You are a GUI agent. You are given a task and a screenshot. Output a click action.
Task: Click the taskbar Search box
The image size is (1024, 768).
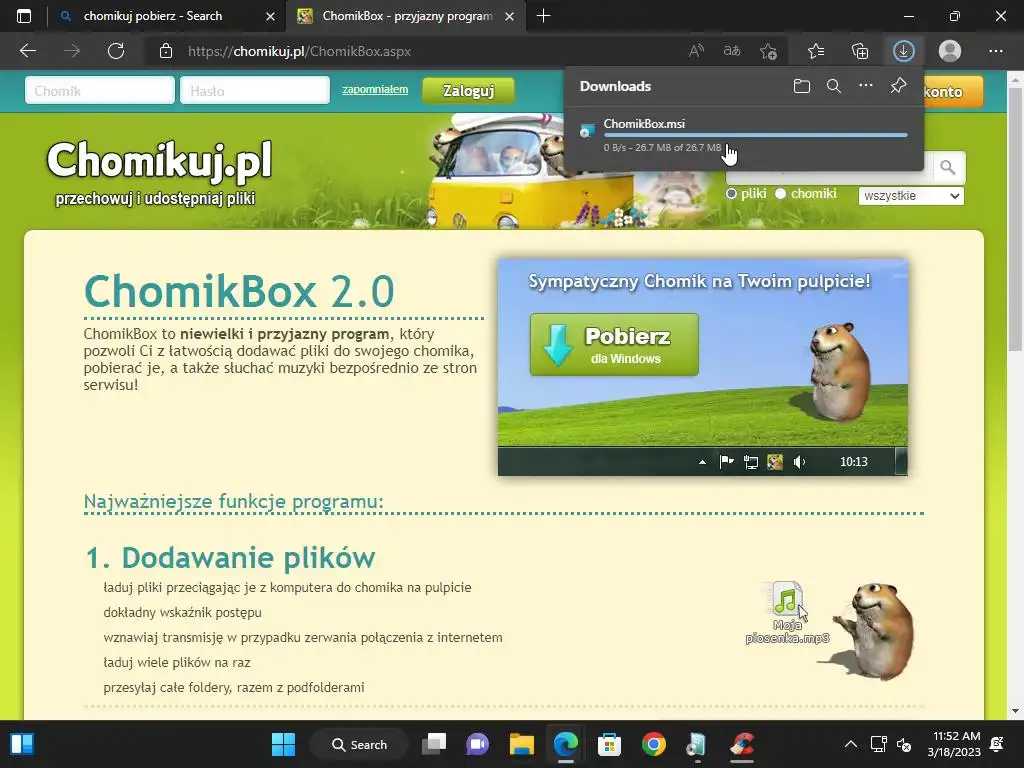tap(359, 744)
